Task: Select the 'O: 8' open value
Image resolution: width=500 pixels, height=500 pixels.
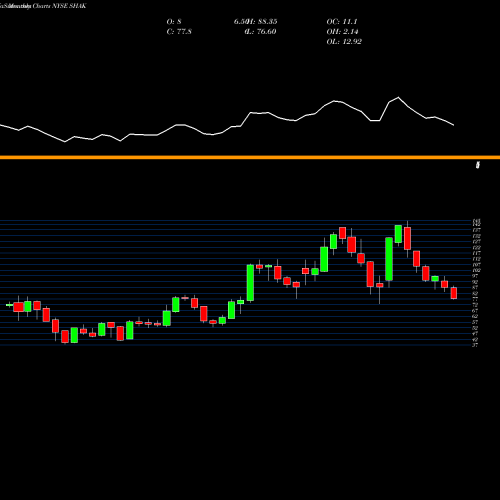Action: (x=174, y=22)
